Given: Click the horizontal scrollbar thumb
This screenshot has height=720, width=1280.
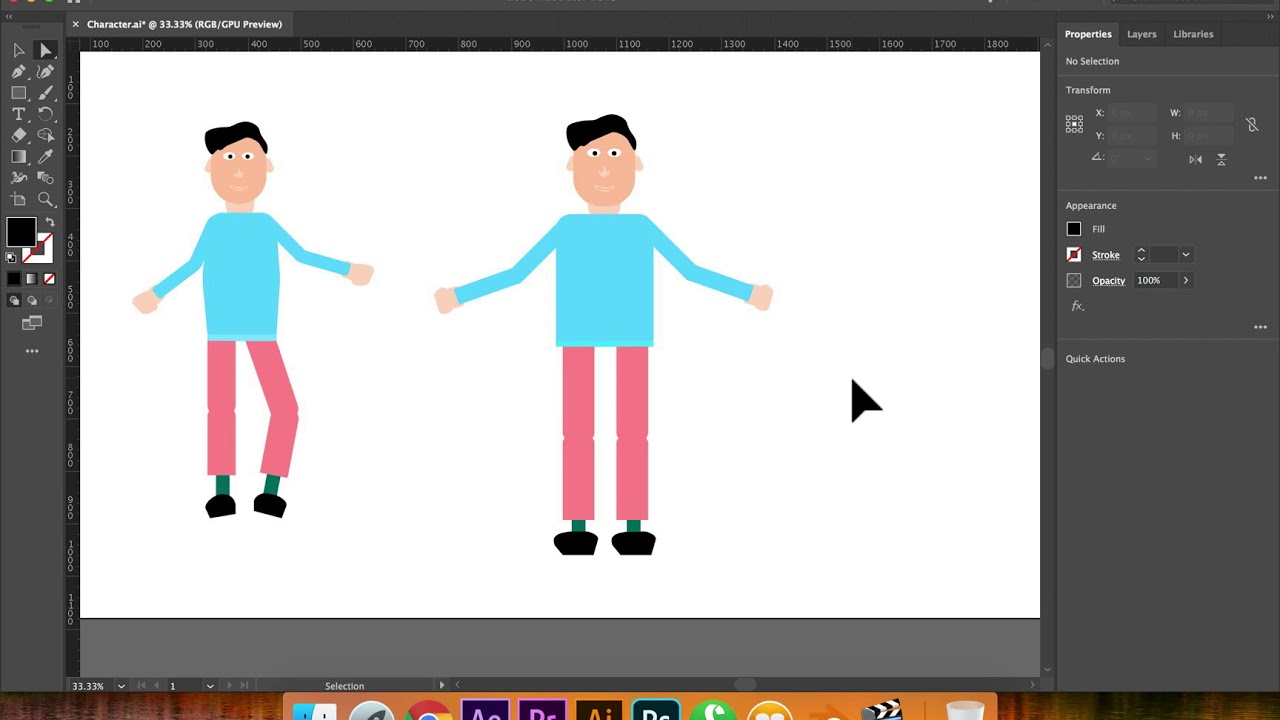Looking at the screenshot, I should coord(745,685).
